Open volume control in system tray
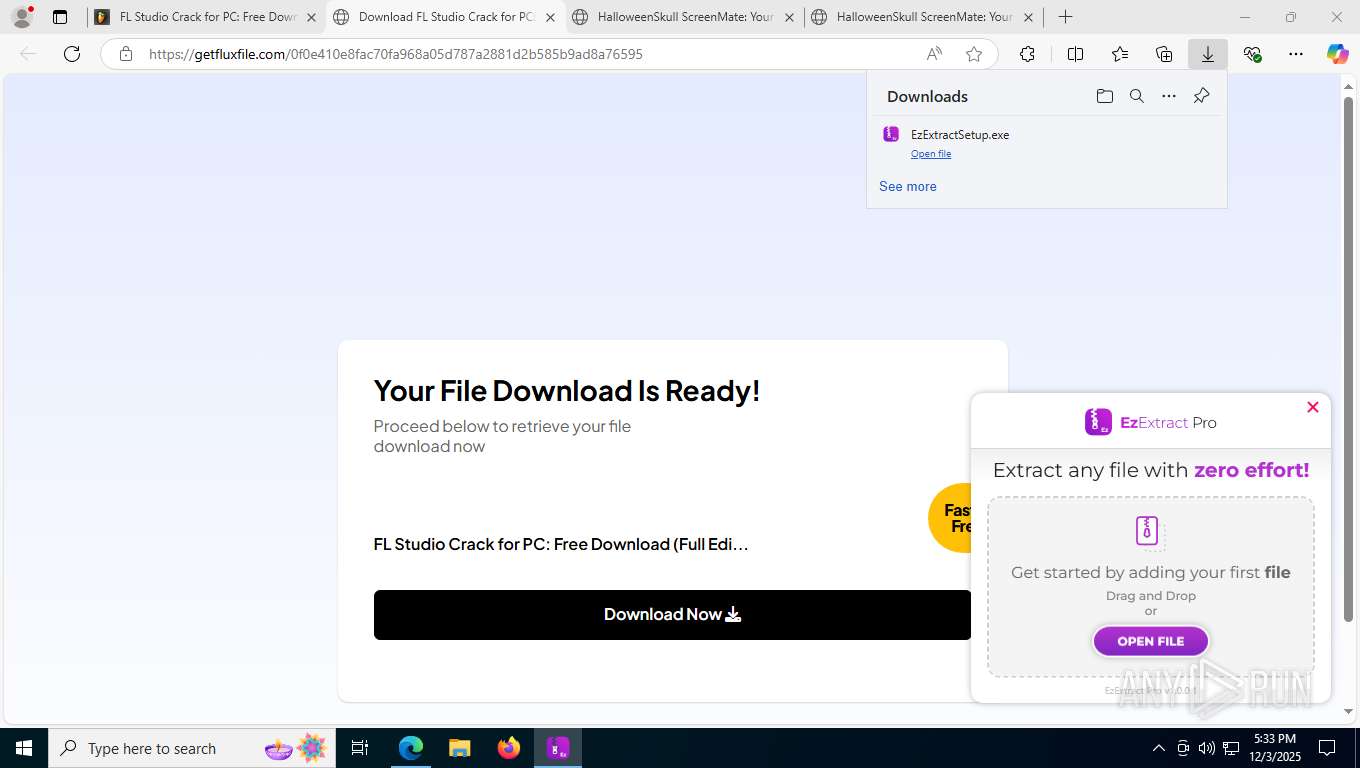1360x768 pixels. [x=1207, y=748]
